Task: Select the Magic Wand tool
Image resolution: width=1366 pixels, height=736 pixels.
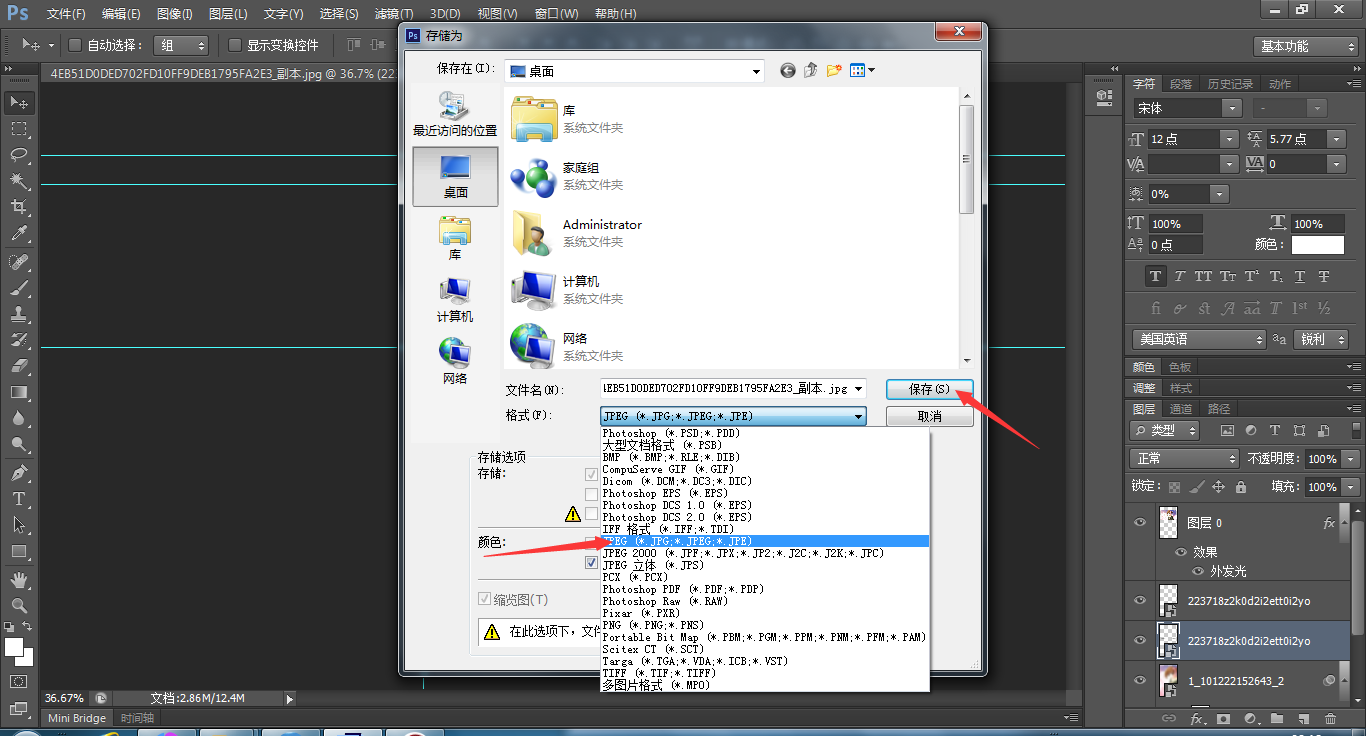Action: pos(19,181)
